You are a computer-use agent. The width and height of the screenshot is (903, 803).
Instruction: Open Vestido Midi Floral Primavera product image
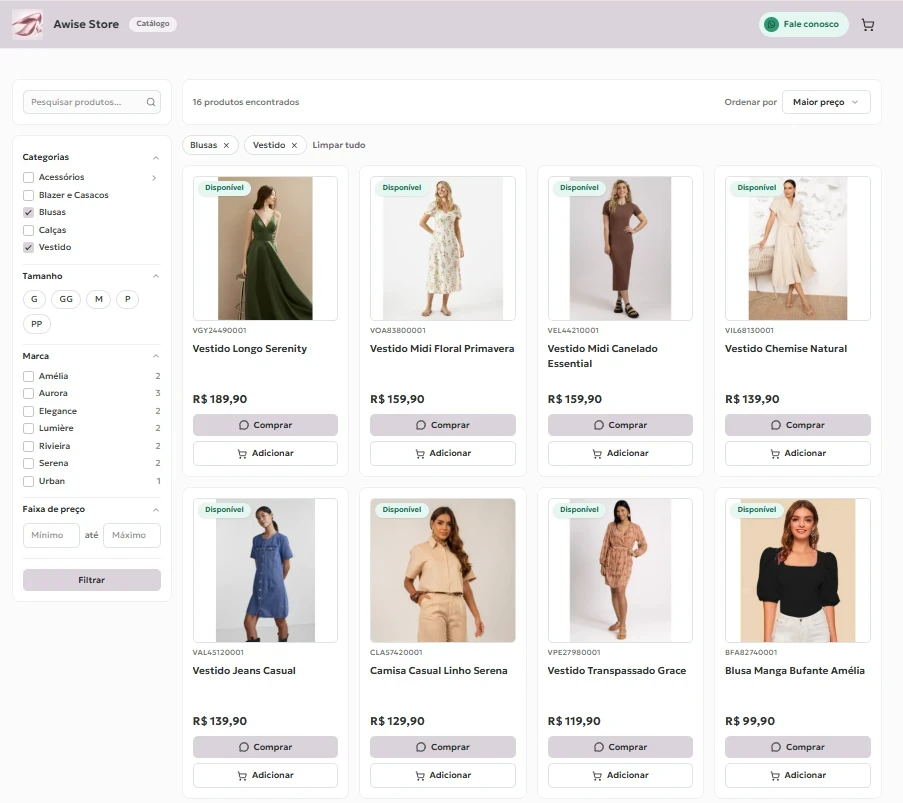click(442, 248)
